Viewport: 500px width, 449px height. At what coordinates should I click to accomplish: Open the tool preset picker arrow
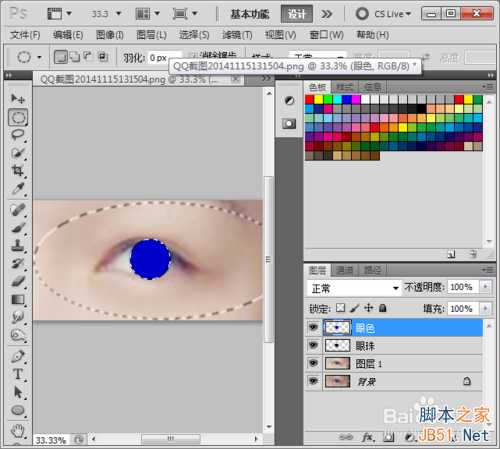(39, 57)
